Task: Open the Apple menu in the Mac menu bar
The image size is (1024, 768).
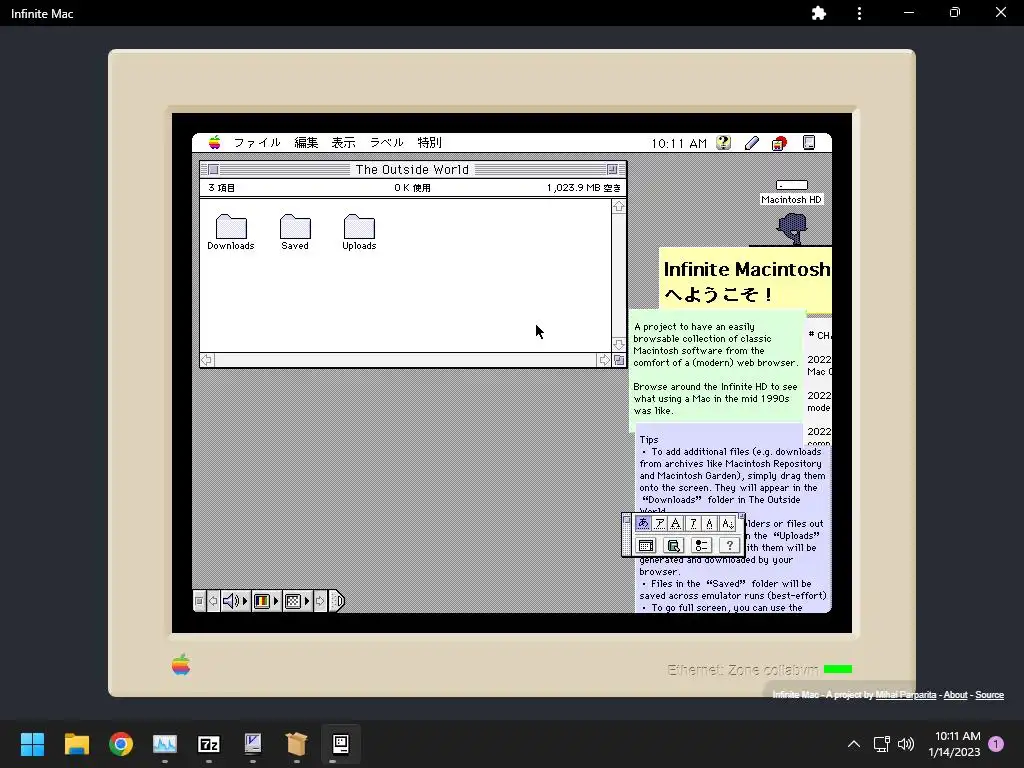Action: pos(214,142)
